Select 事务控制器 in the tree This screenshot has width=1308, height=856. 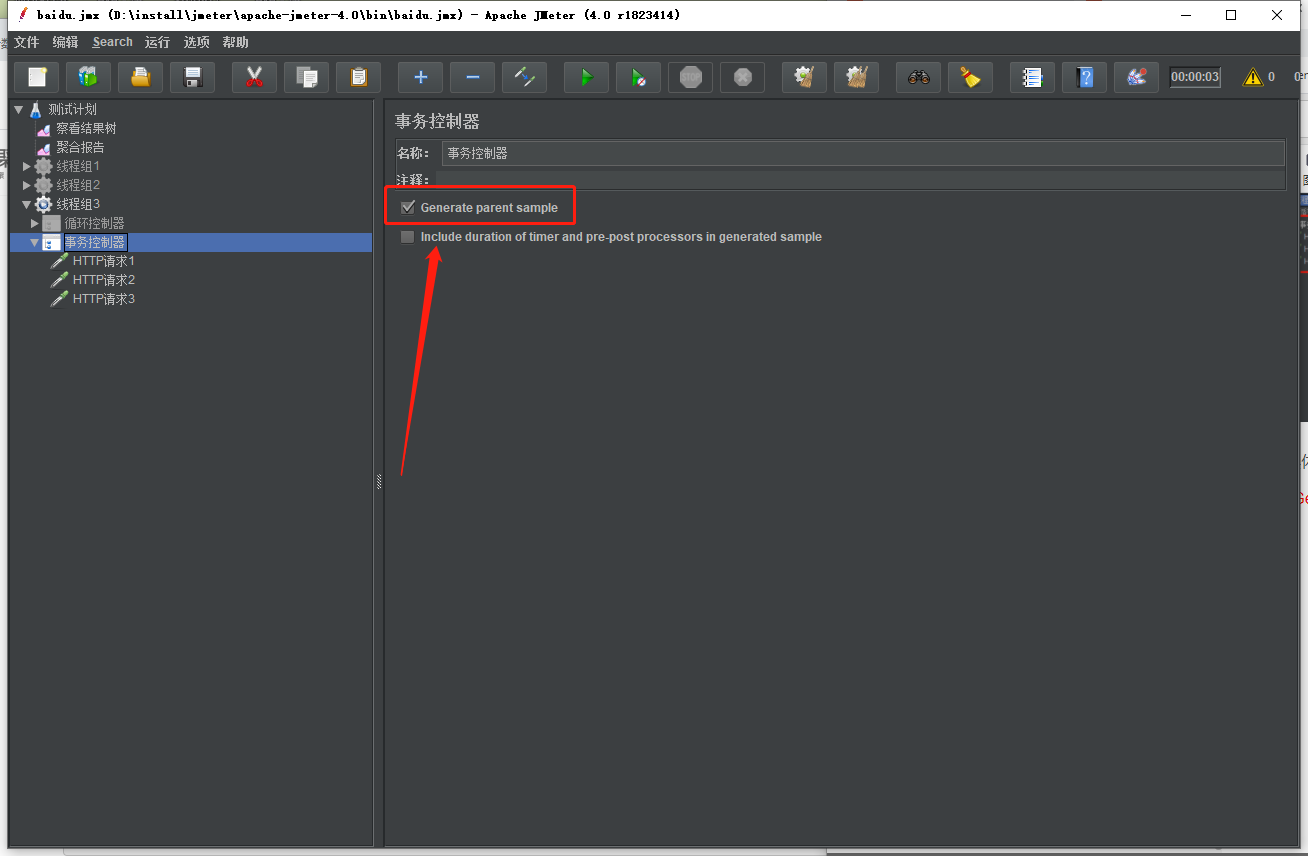[96, 242]
